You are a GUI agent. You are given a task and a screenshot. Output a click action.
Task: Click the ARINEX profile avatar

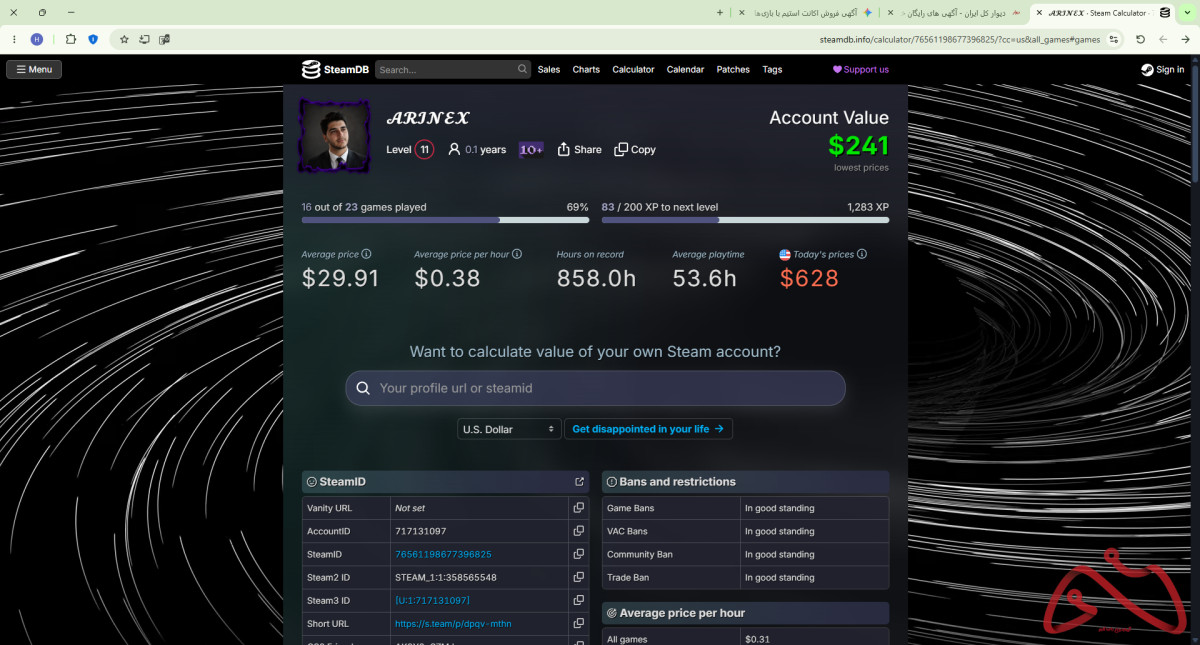coord(334,135)
